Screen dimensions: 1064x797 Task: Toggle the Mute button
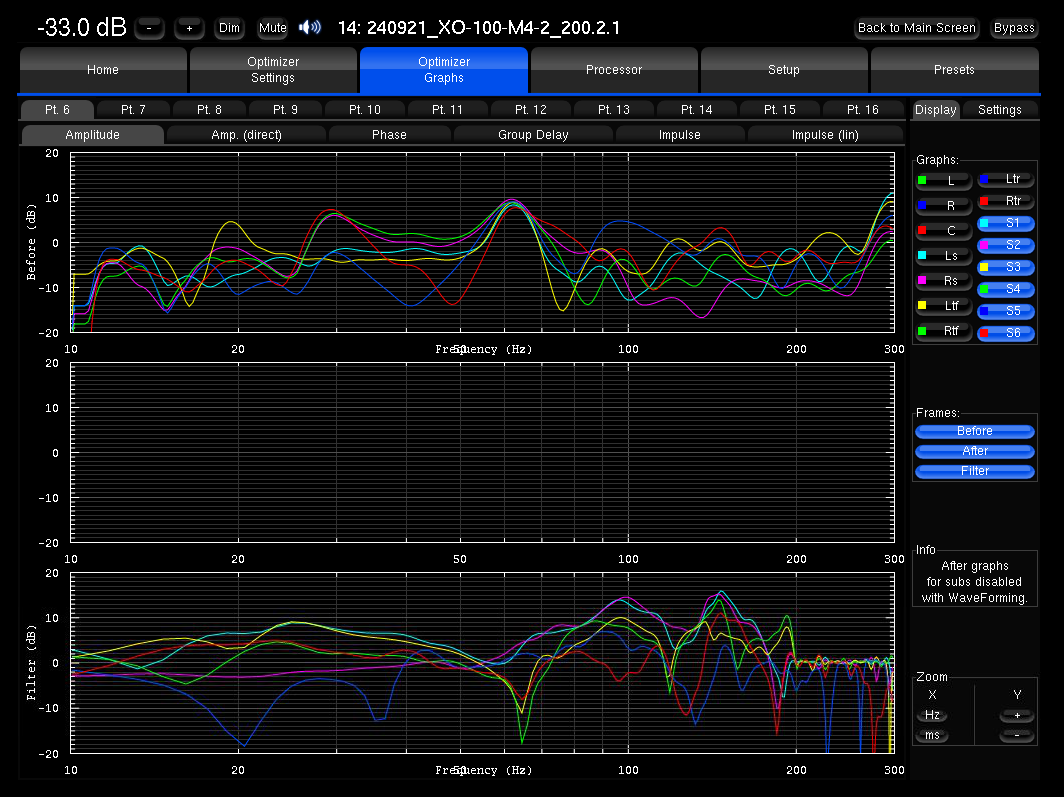coord(272,28)
